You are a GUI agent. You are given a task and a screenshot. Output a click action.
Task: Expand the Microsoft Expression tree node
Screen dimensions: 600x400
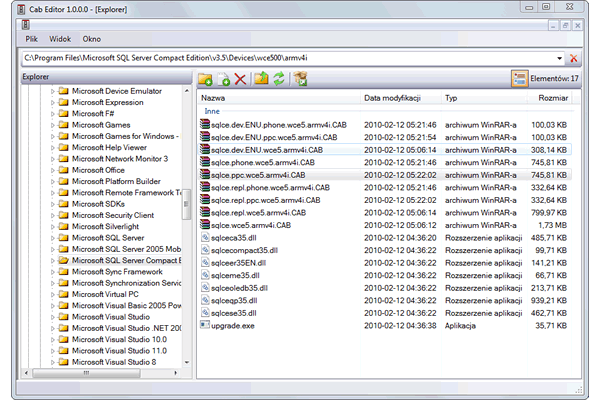(53, 102)
